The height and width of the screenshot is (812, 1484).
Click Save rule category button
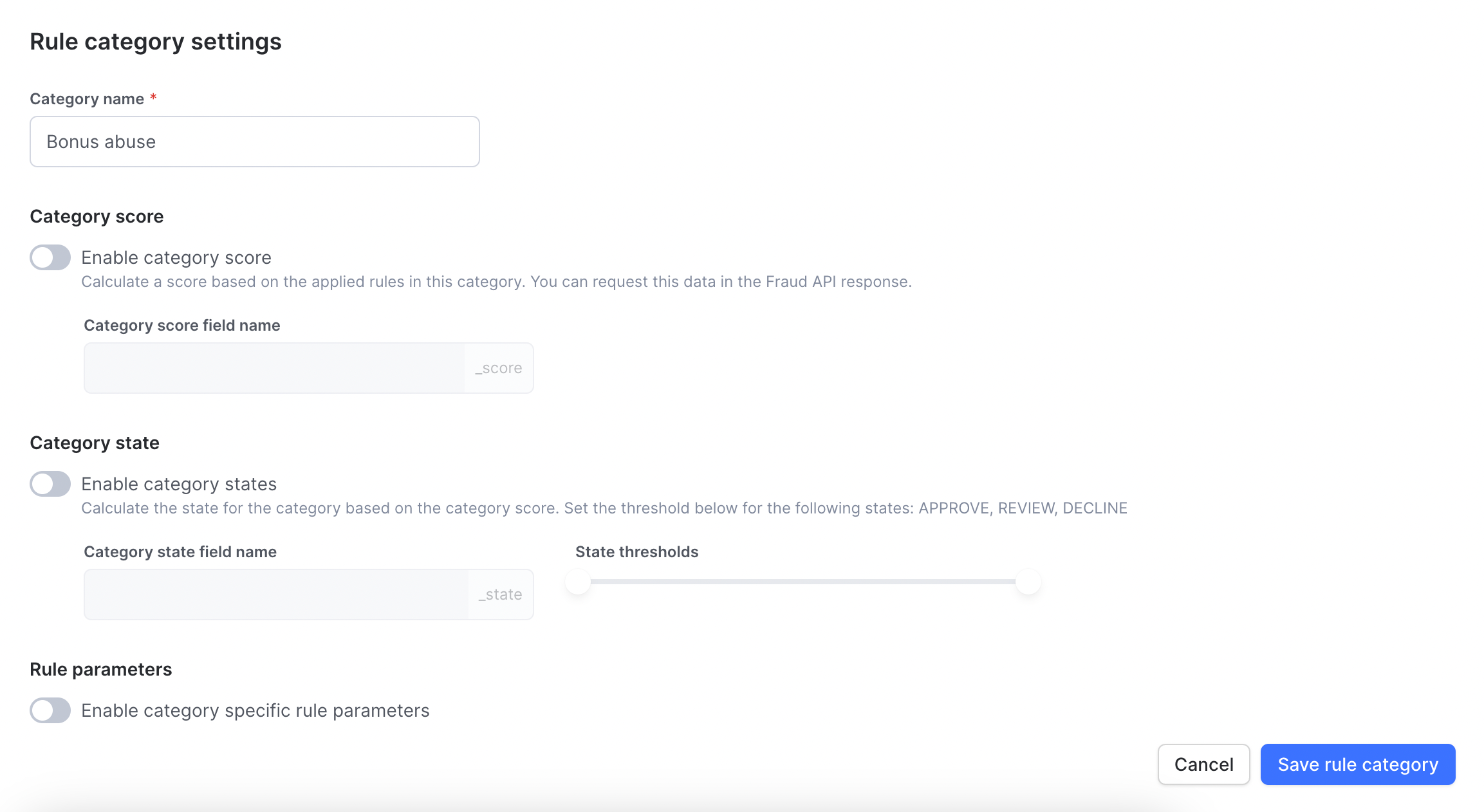click(x=1358, y=764)
